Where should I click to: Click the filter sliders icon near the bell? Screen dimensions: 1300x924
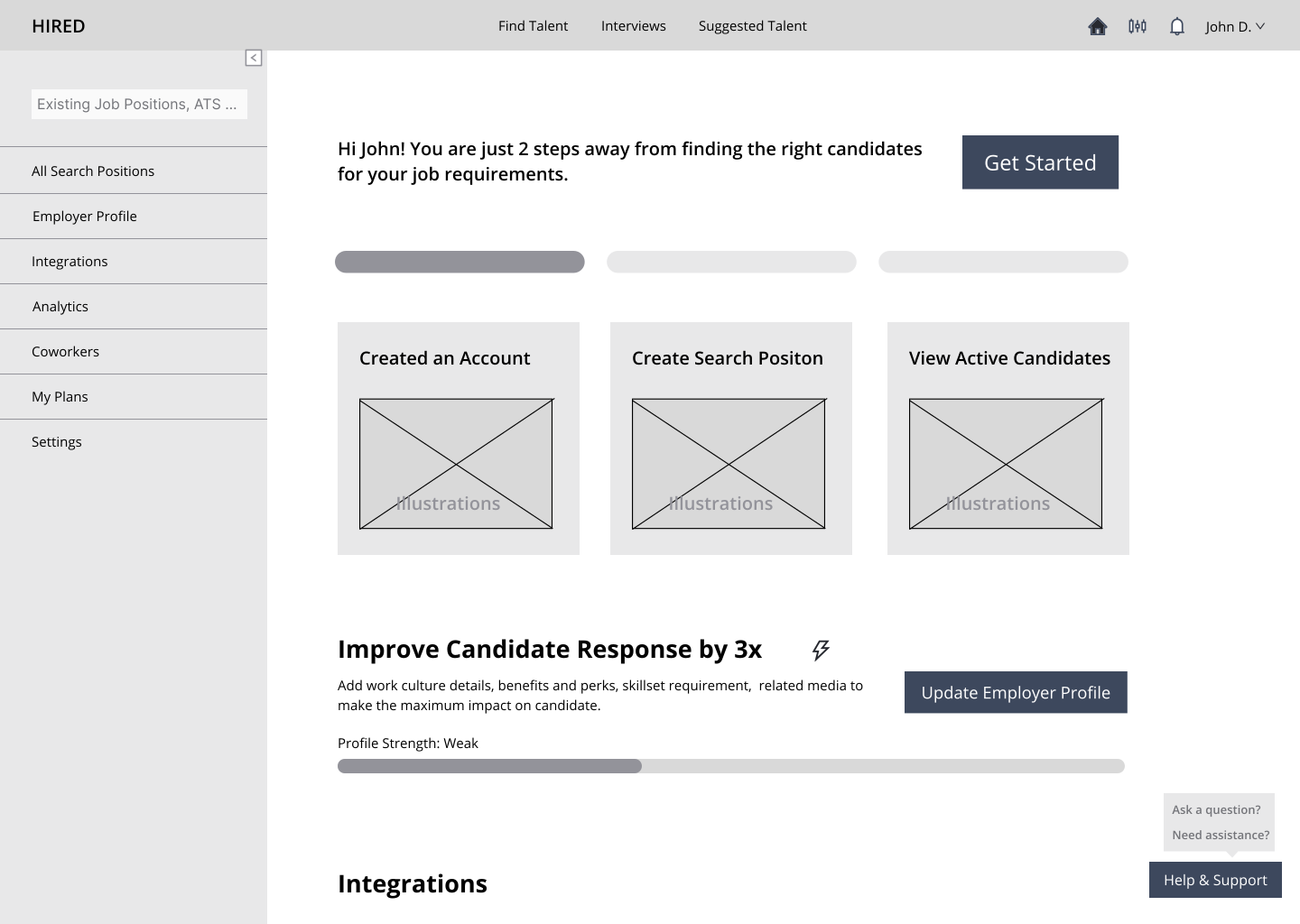1137,26
